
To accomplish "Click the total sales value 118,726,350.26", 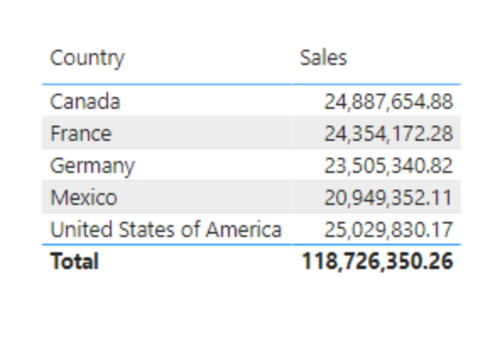I will [377, 261].
